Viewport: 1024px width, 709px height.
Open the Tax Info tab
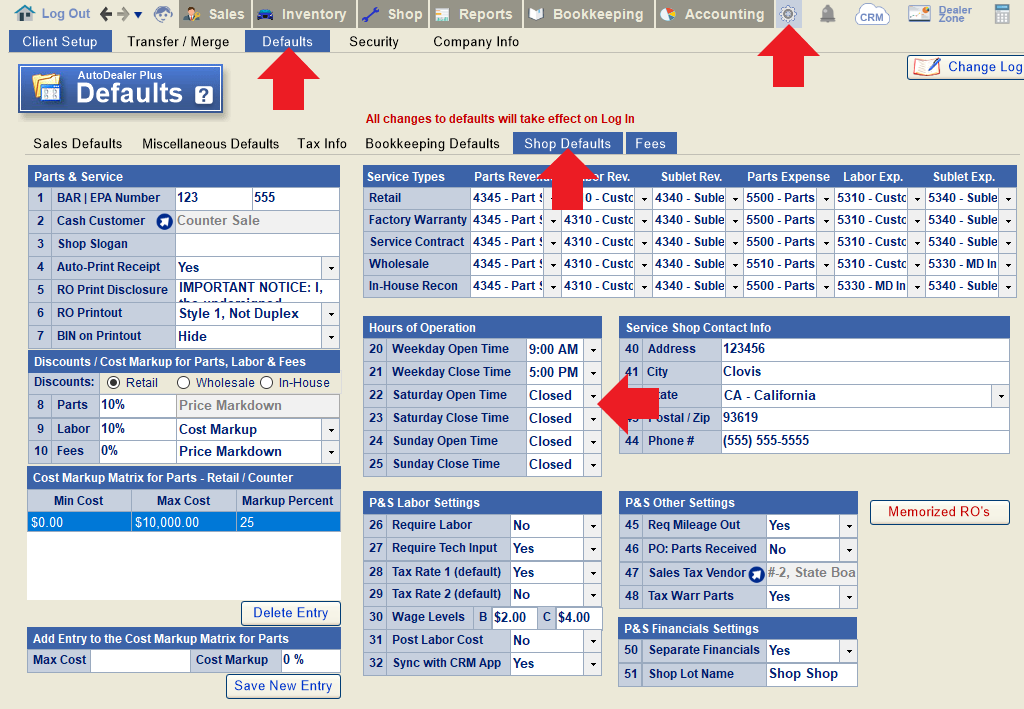322,144
